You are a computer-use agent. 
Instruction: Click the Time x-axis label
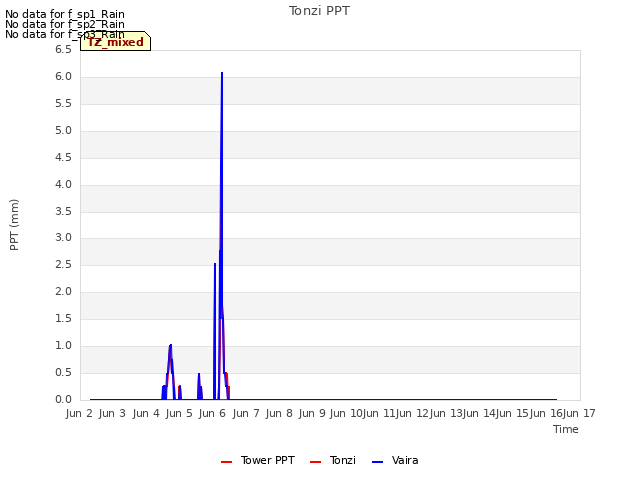(566, 429)
